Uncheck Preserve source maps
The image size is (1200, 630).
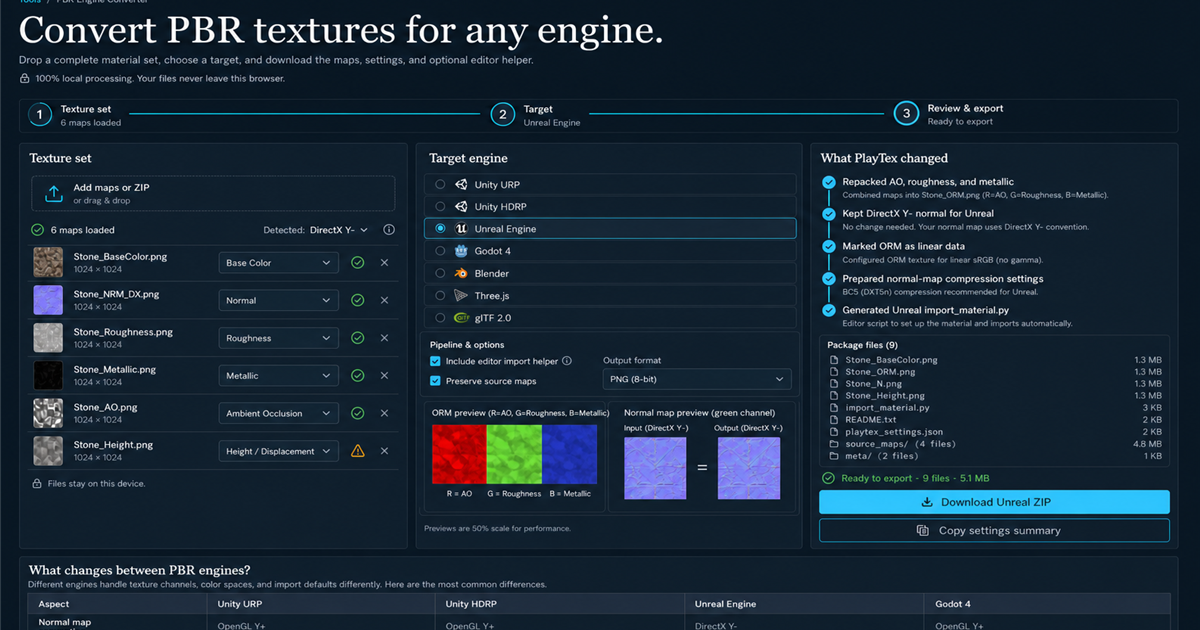435,381
